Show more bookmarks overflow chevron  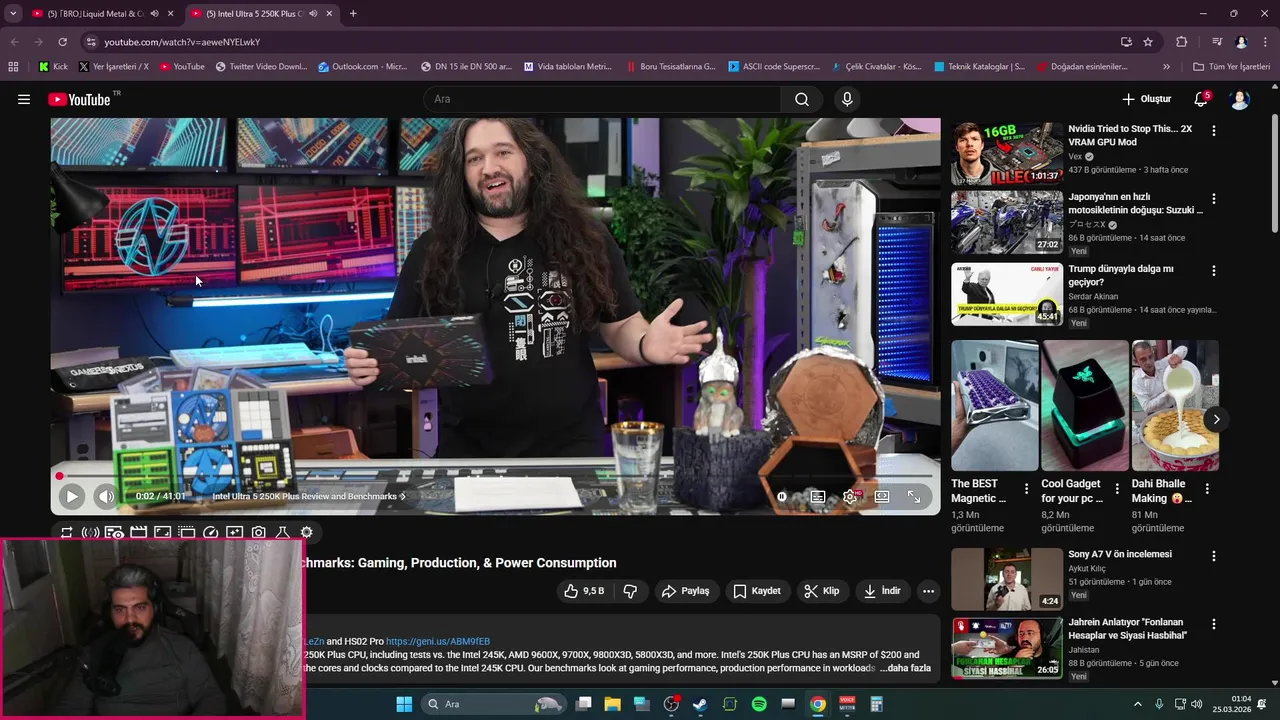pyautogui.click(x=1166, y=67)
